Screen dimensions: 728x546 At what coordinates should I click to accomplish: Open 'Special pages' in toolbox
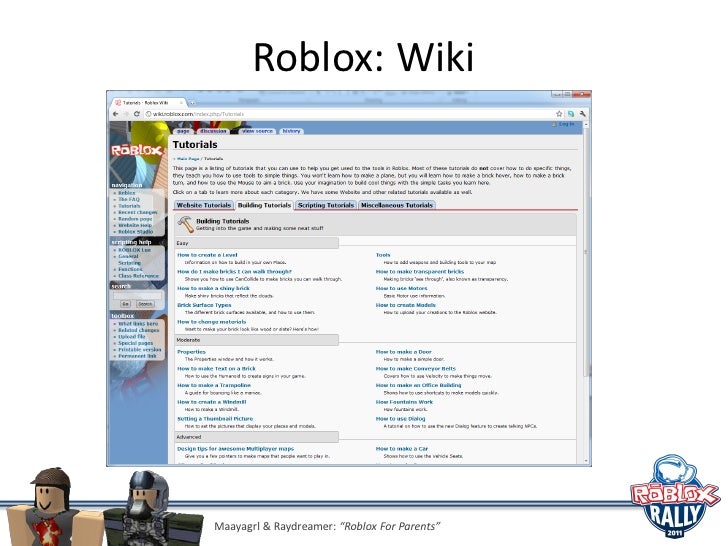[x=136, y=343]
